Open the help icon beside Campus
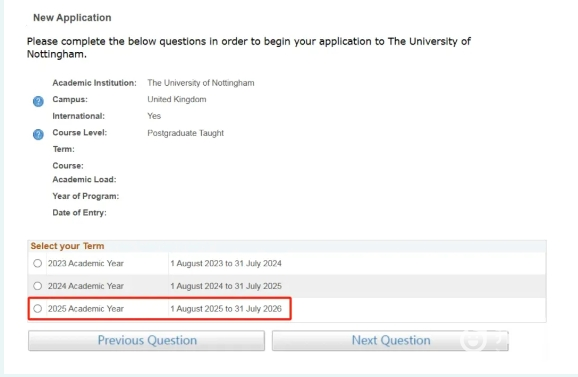The height and width of the screenshot is (377, 578). (38, 101)
